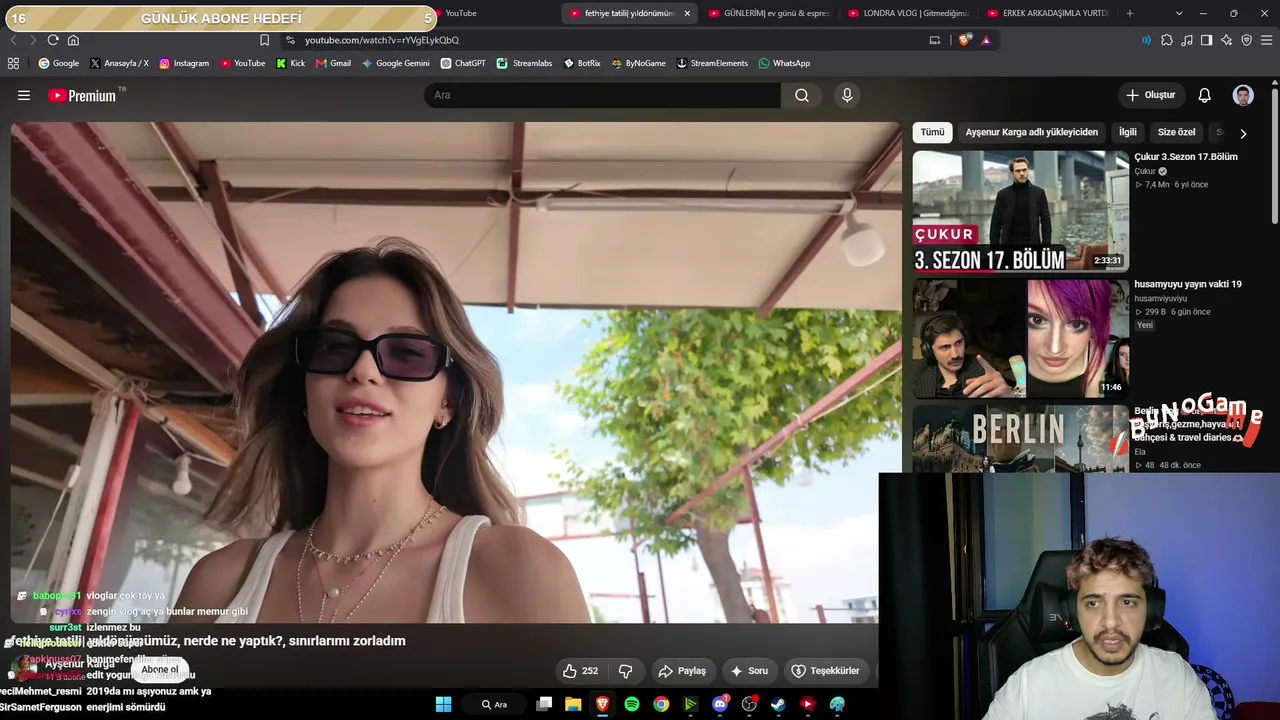Go to the browser home page

coord(73,40)
